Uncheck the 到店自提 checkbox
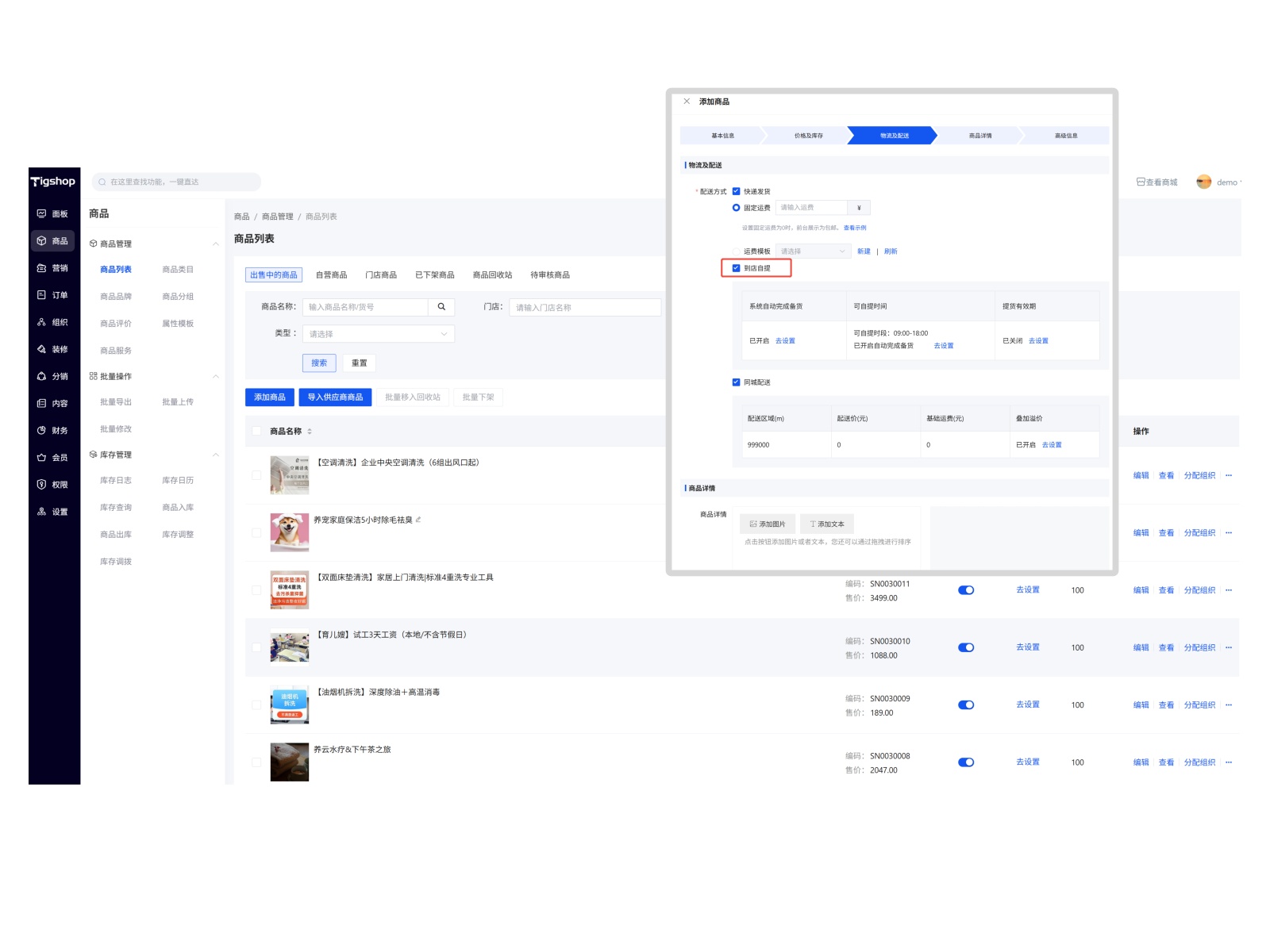Screen dimensions: 1270x952 click(x=736, y=268)
